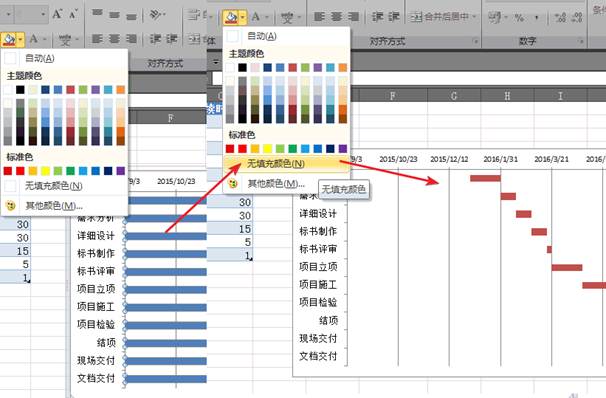Expand the name box dropdown in right screenshot
The height and width of the screenshot is (398, 606).
click(216, 62)
